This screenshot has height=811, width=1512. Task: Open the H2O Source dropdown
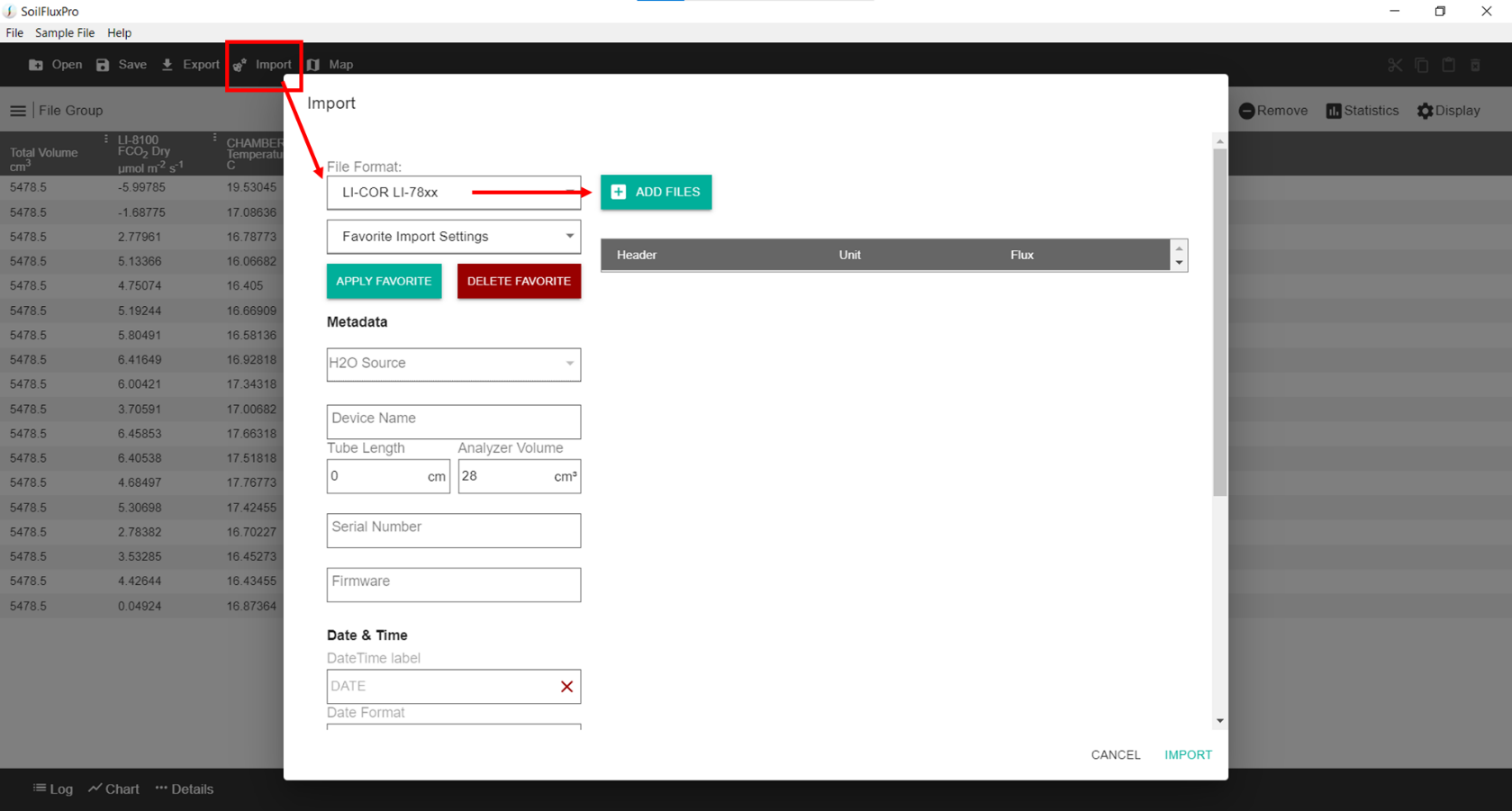click(569, 364)
